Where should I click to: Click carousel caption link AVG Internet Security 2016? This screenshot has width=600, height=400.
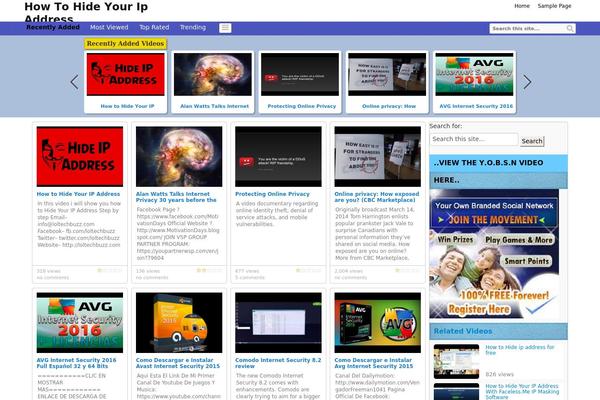[x=476, y=106]
